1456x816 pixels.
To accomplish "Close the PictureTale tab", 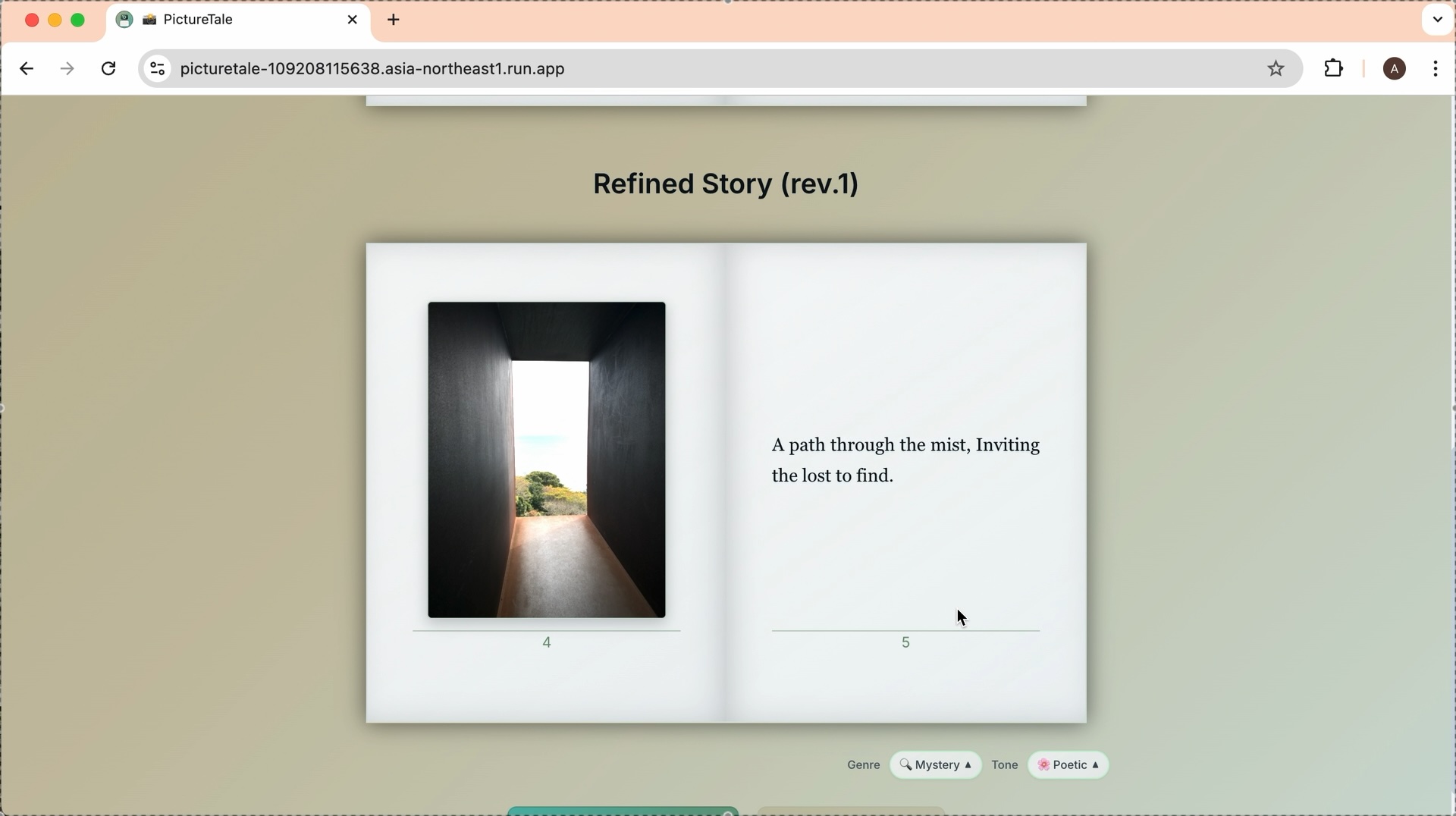I will pyautogui.click(x=353, y=20).
